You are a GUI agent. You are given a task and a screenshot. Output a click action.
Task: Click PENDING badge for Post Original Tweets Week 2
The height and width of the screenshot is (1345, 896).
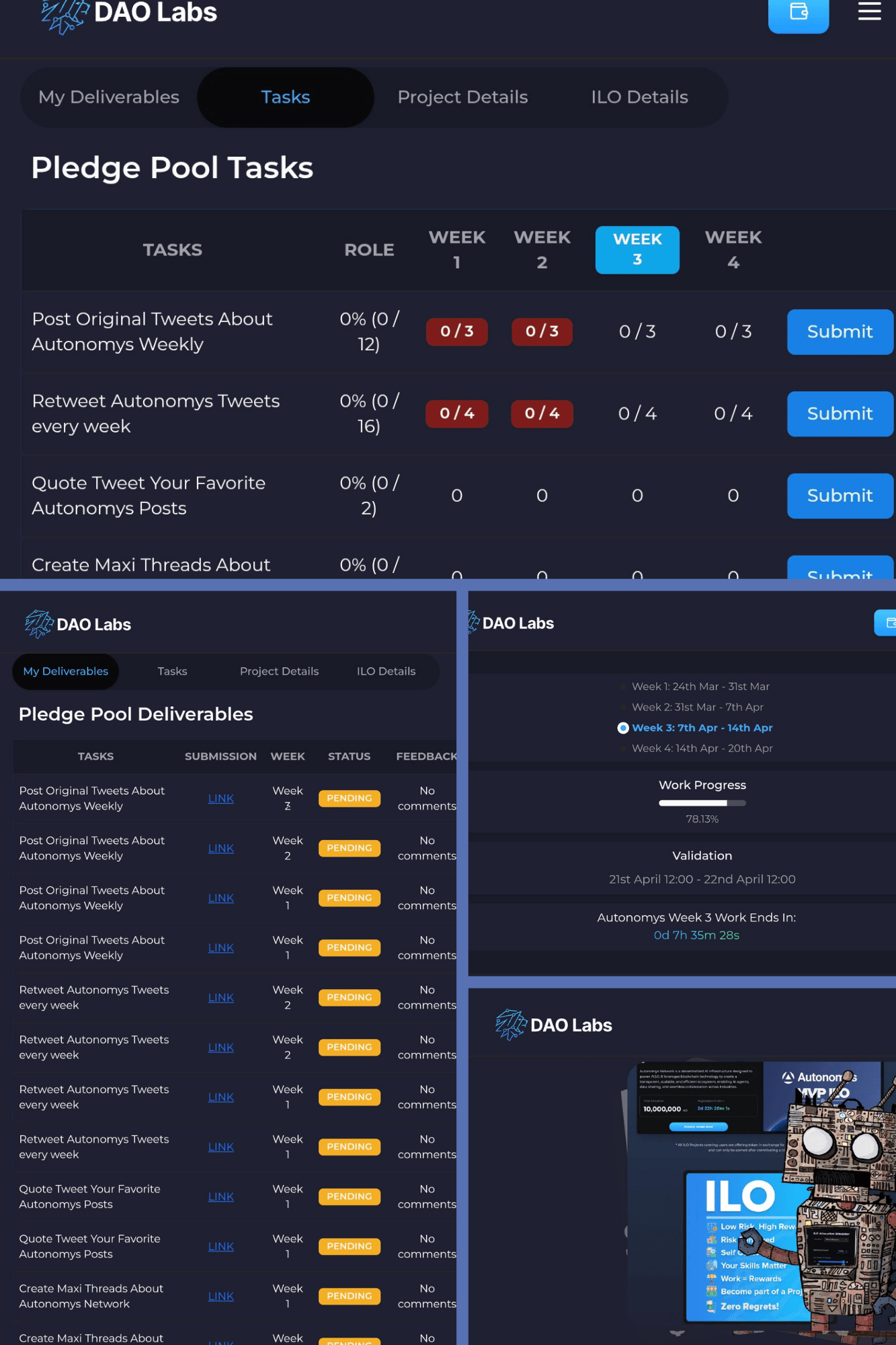pyautogui.click(x=350, y=848)
